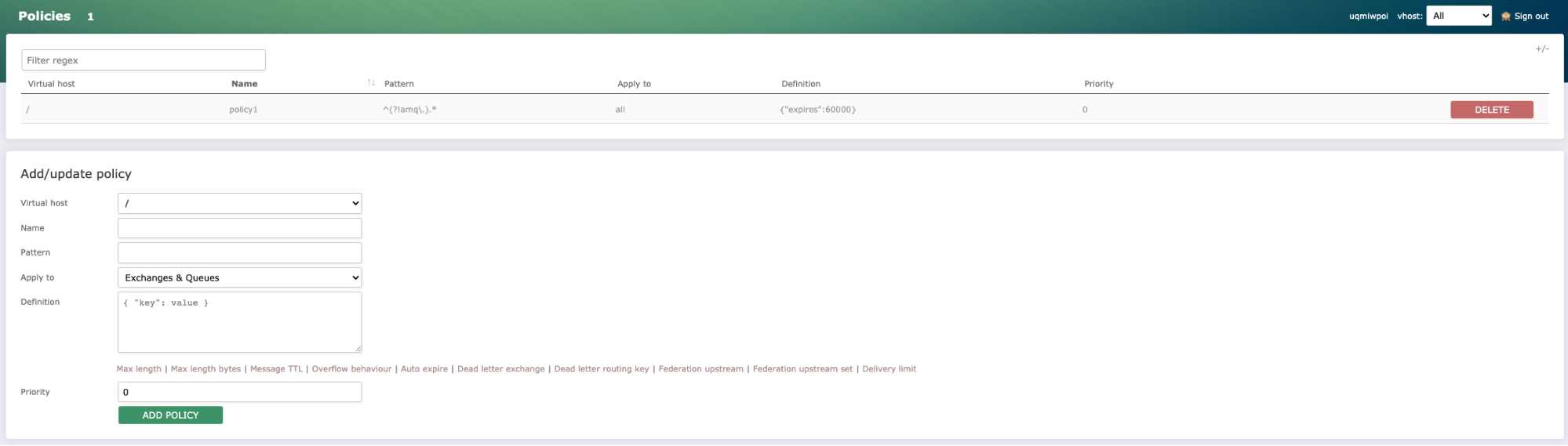This screenshot has height=446, width=1568.
Task: Click the sort arrows icon beside Name column
Action: coord(371,83)
